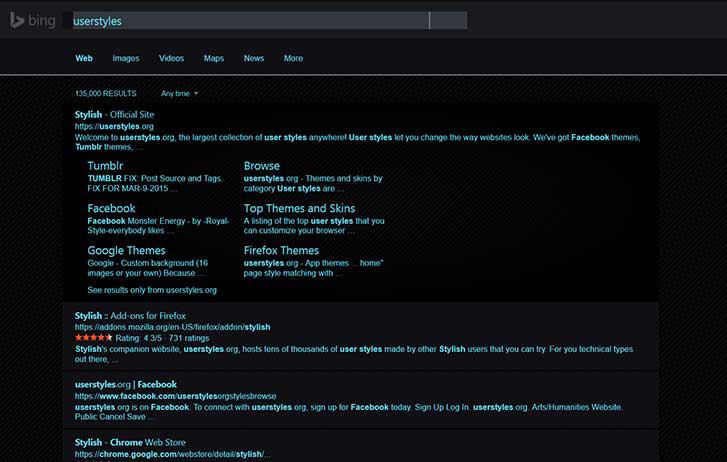Image resolution: width=727 pixels, height=462 pixels.
Task: Open the Videos search tab
Action: coord(171,58)
